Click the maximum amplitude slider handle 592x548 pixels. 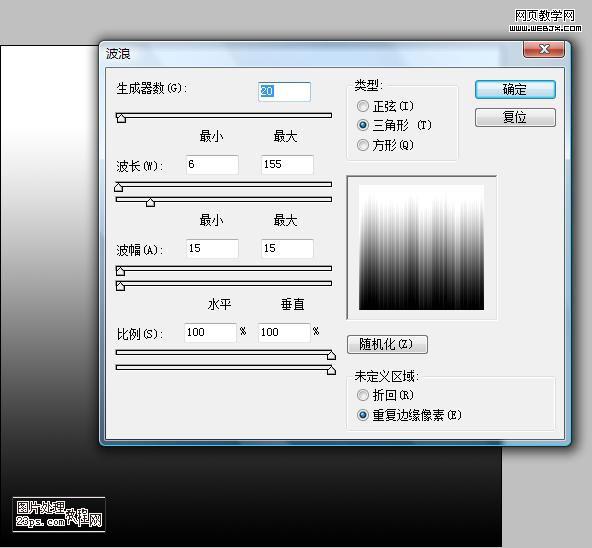120,286
